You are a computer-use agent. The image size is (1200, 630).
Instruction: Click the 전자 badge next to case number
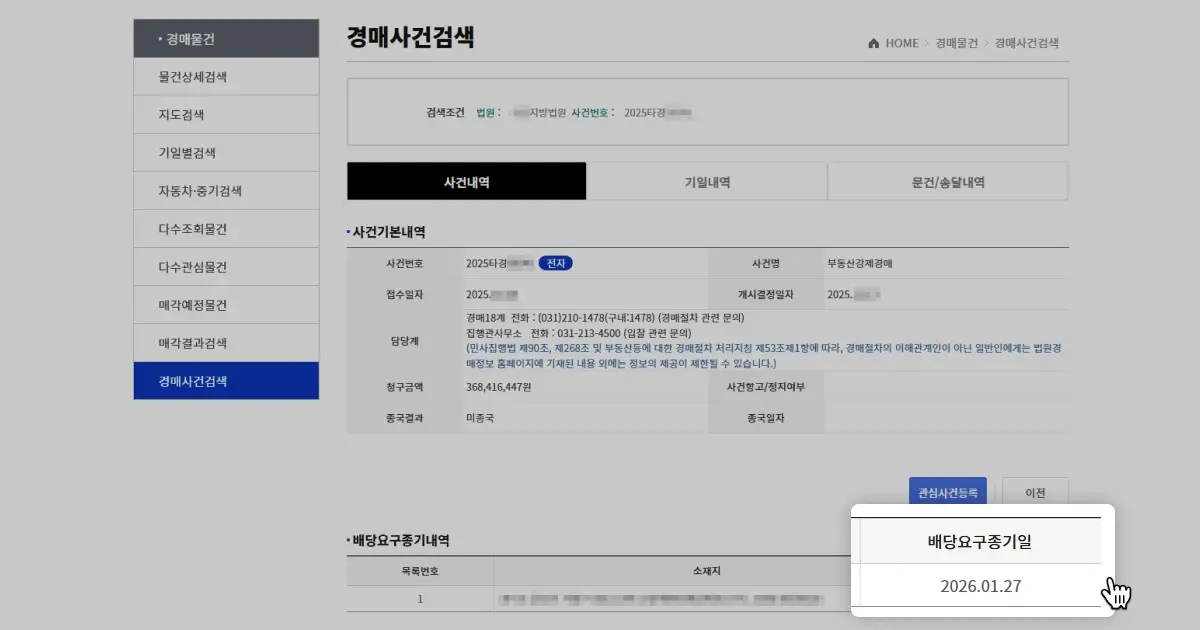(556, 263)
